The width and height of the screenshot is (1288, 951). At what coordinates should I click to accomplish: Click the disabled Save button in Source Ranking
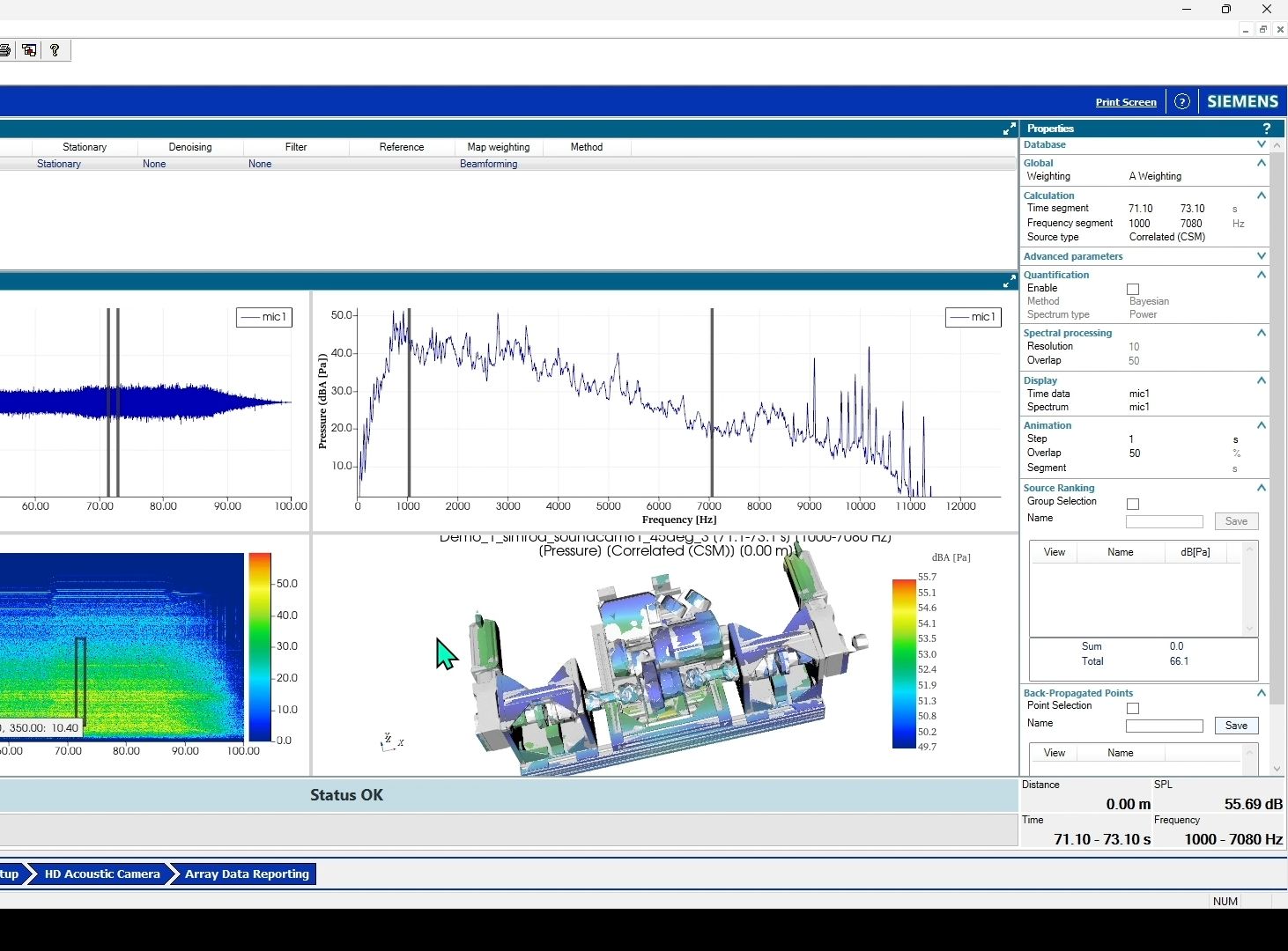[1236, 521]
